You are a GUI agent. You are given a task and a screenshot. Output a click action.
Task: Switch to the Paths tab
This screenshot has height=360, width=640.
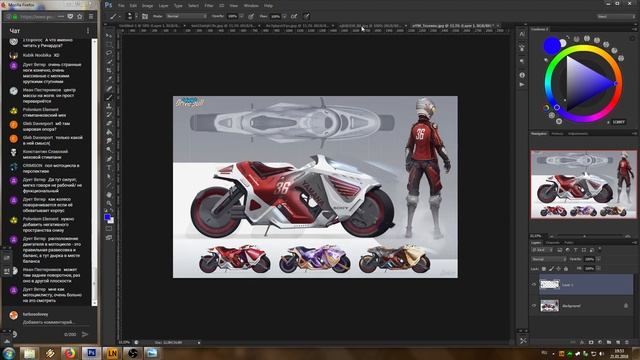569,242
